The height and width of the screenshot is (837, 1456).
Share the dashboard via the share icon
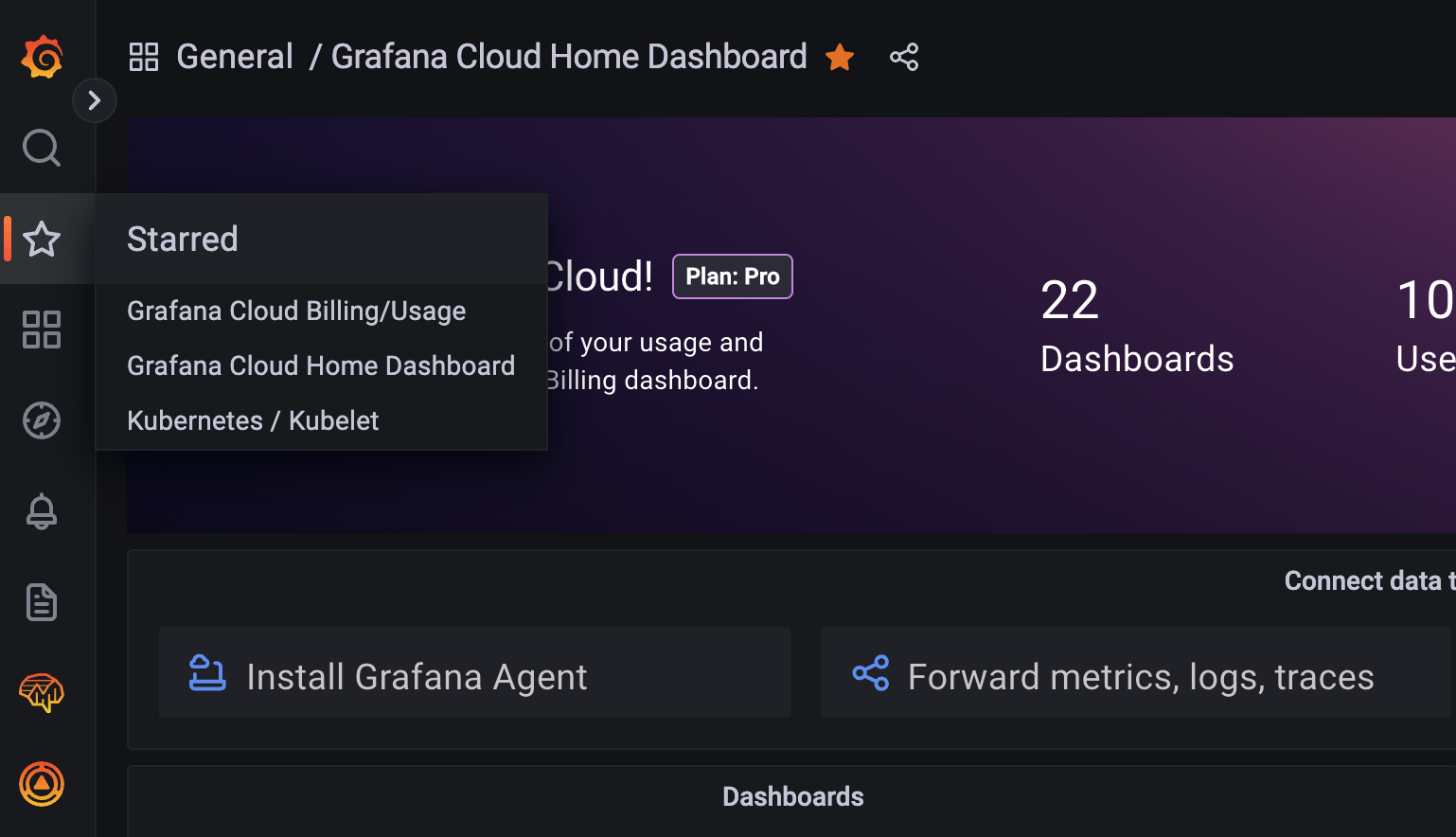pos(904,57)
